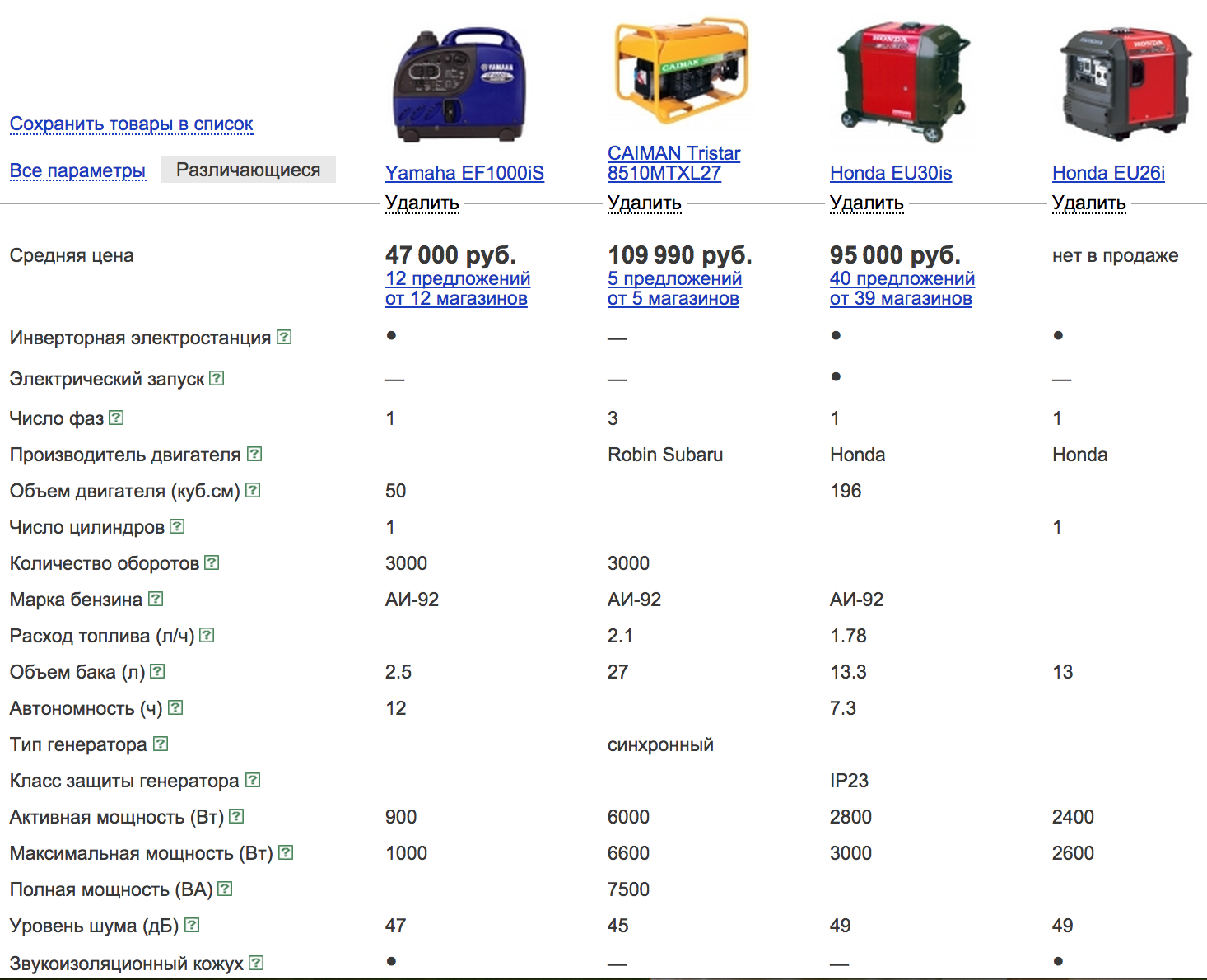Select the Различающиеся parameters tab

[248, 170]
